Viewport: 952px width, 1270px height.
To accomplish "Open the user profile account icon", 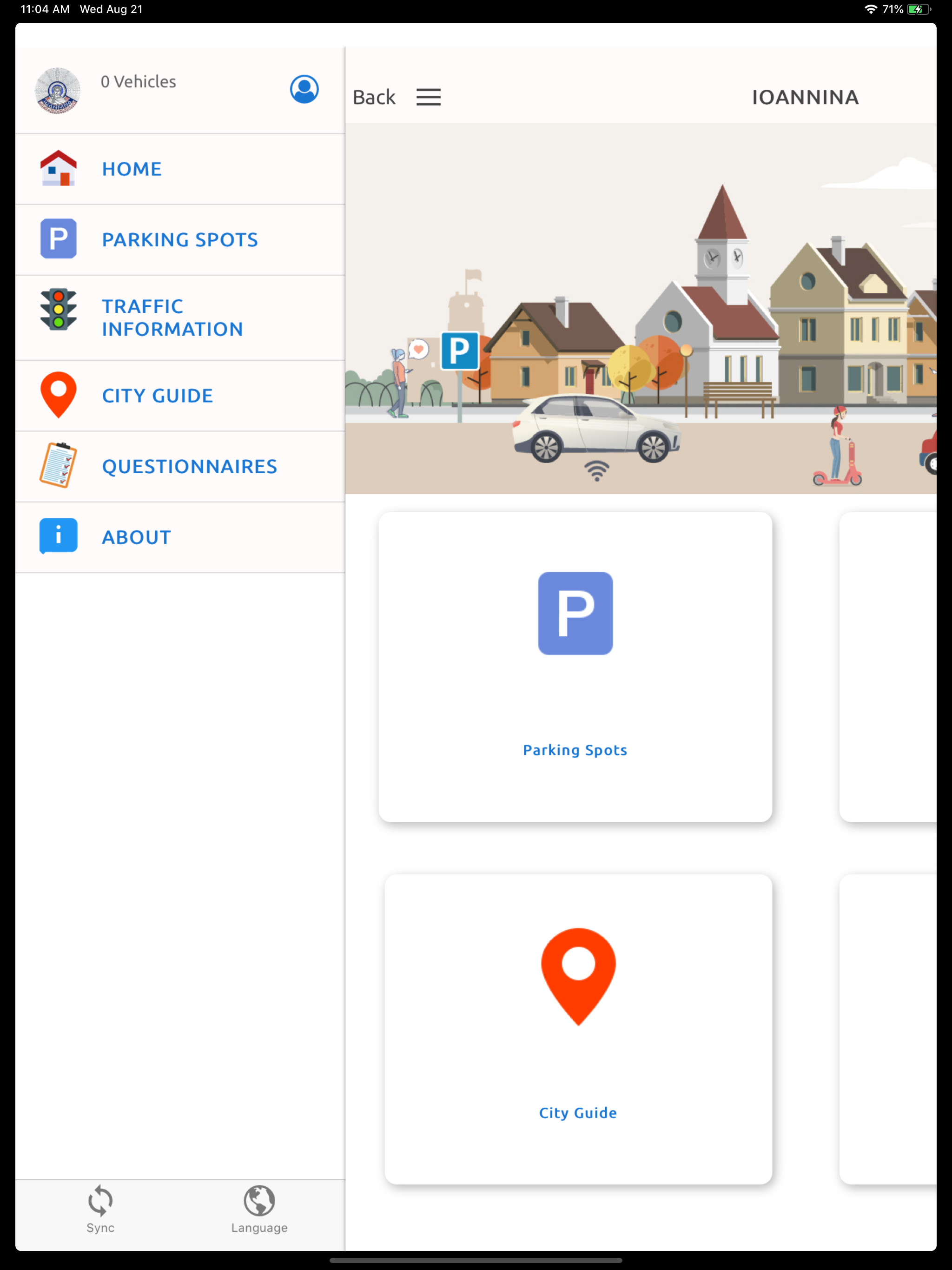I will tap(304, 90).
